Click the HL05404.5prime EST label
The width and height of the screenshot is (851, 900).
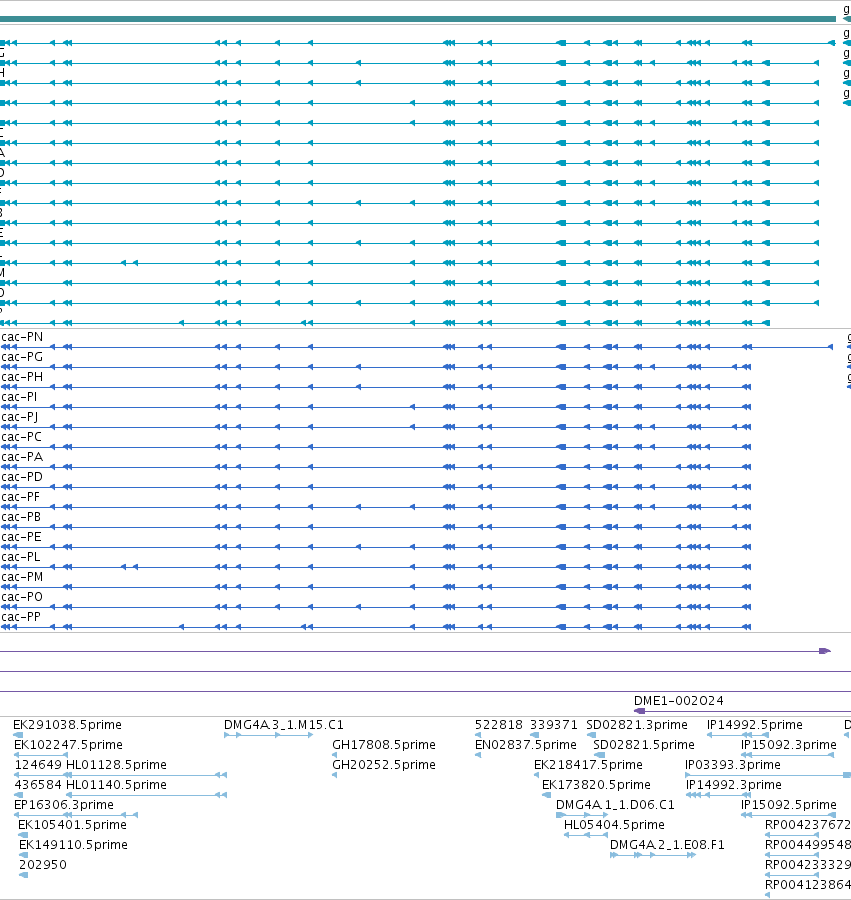pos(614,825)
